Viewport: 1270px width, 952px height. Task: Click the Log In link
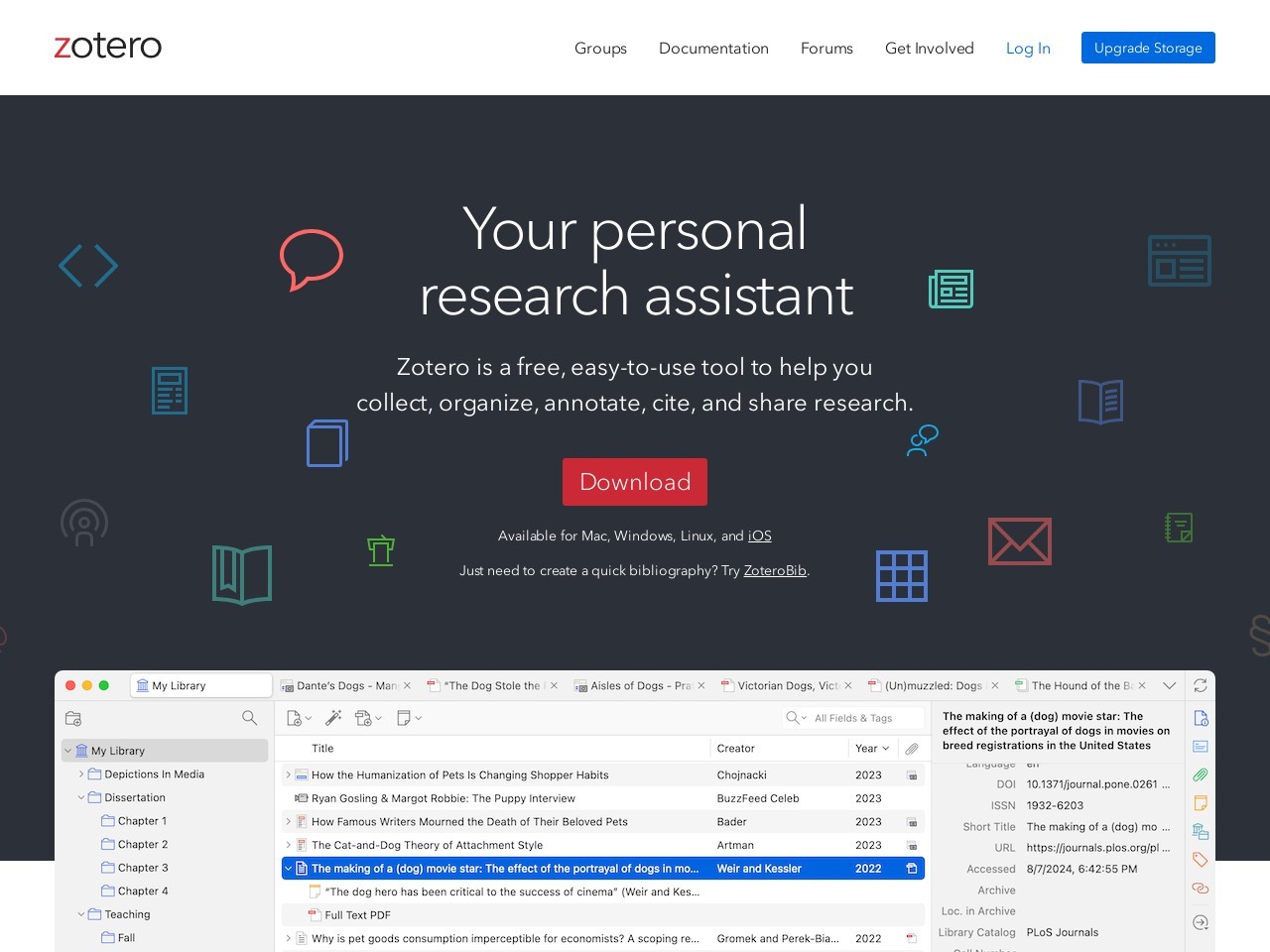1028,48
